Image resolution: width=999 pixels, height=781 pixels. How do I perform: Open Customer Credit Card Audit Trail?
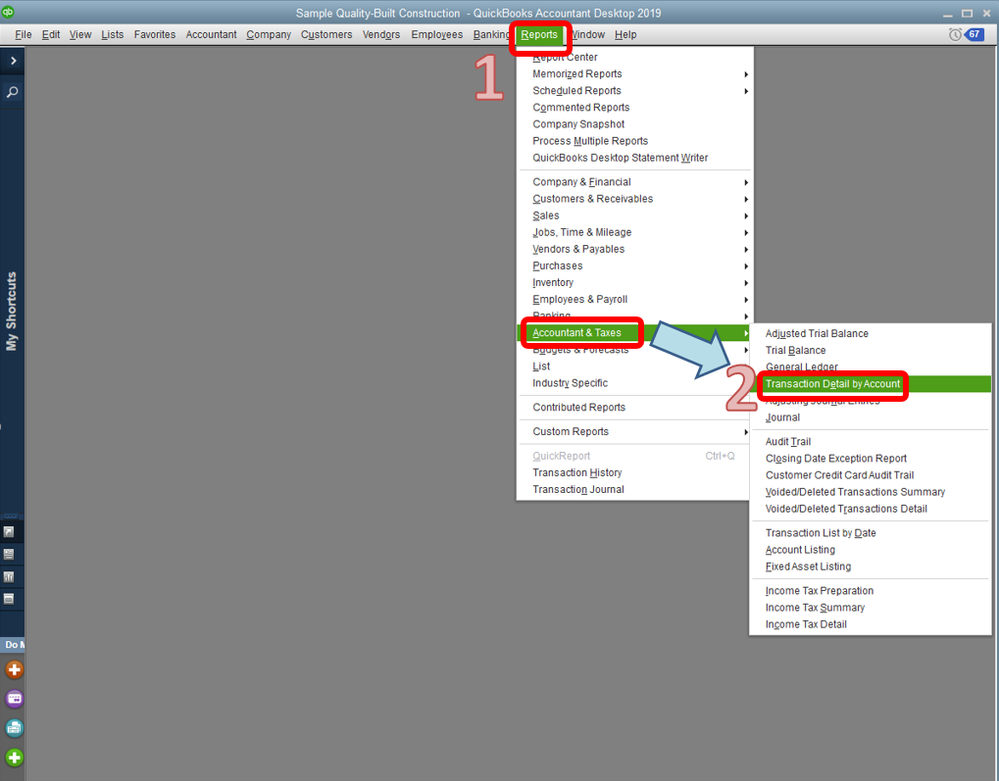pos(839,475)
